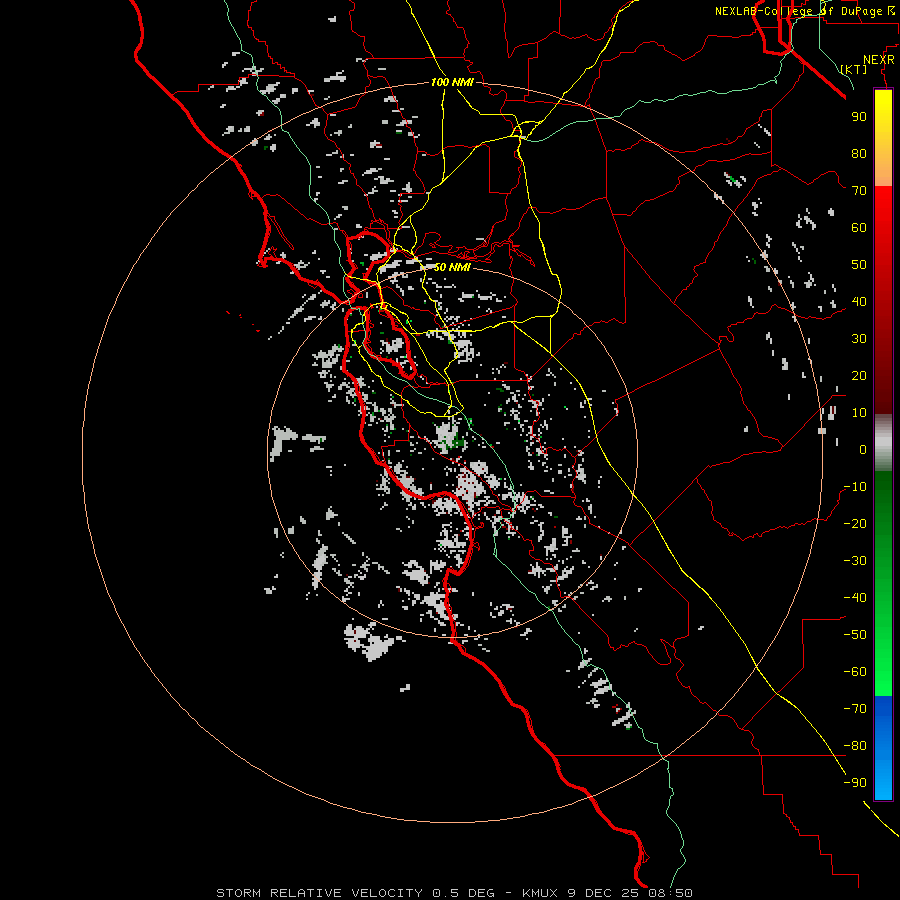The image size is (900, 900).
Task: Click the 20 value on the velocity scale
Action: click(859, 376)
